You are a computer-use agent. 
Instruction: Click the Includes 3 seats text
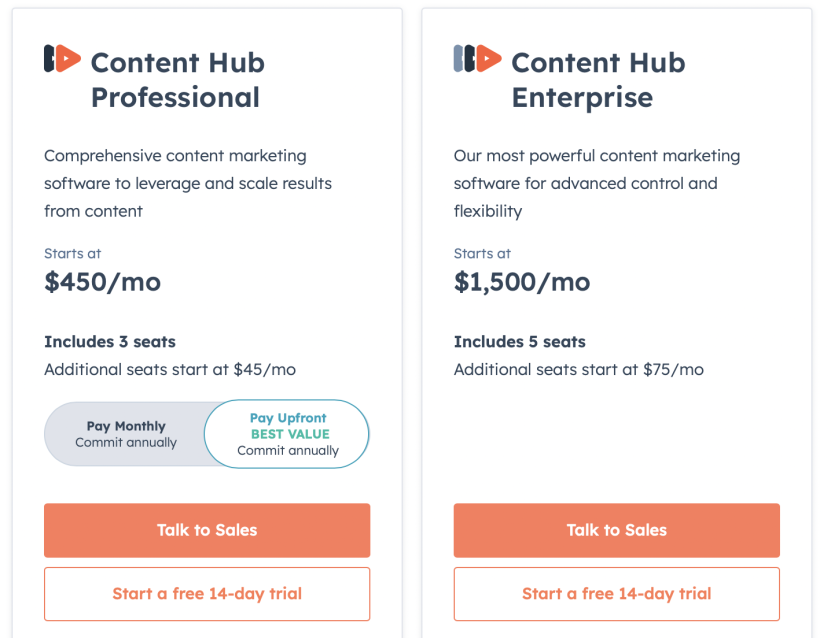[110, 341]
